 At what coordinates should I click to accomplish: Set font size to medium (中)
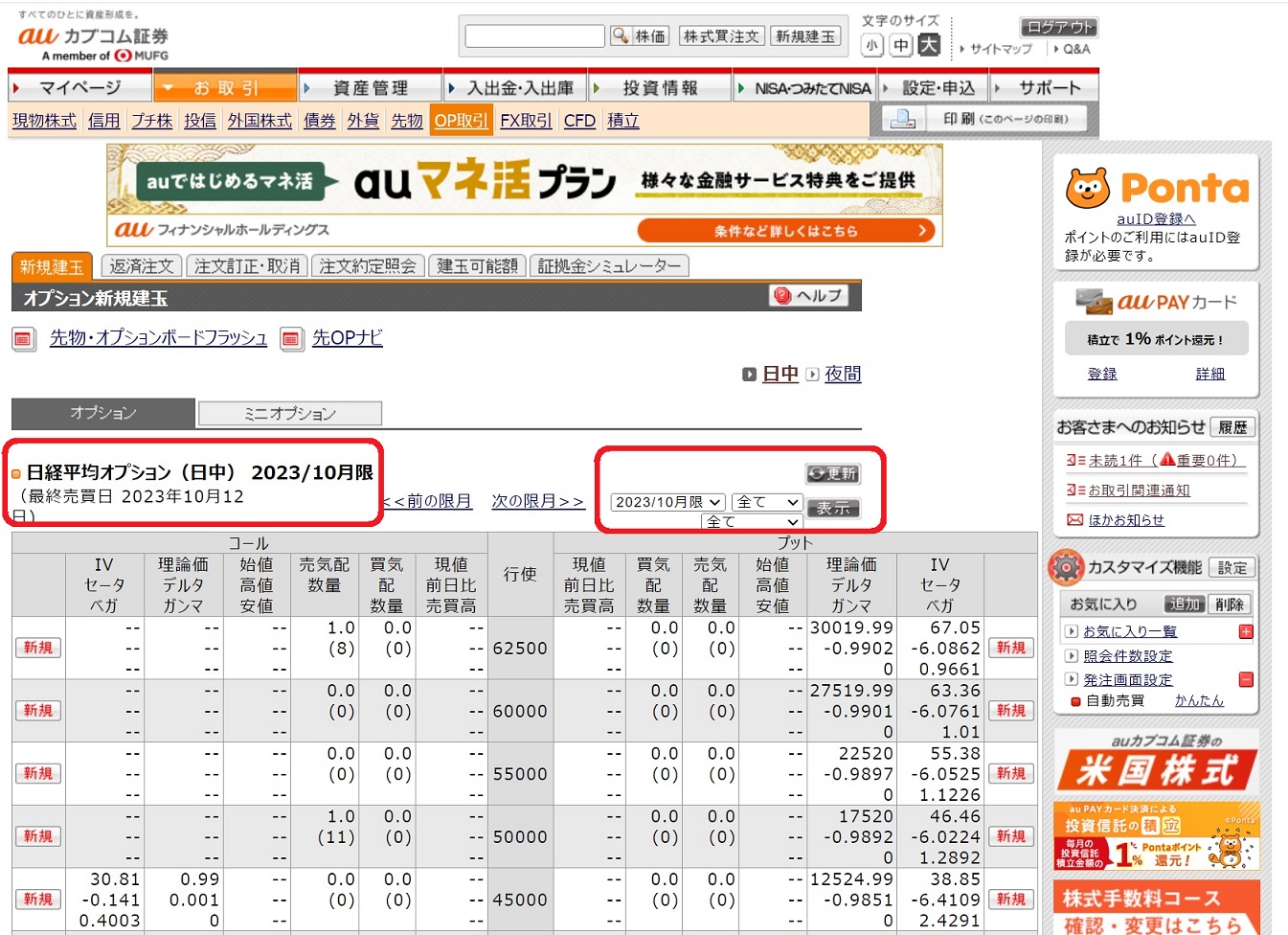[900, 45]
